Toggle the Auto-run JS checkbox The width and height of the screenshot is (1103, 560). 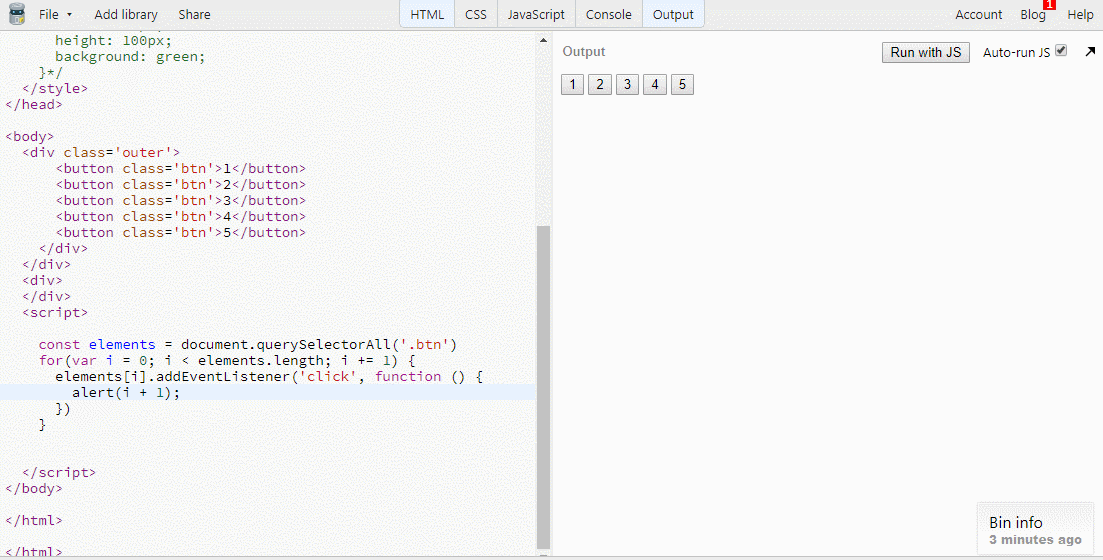click(x=1061, y=51)
